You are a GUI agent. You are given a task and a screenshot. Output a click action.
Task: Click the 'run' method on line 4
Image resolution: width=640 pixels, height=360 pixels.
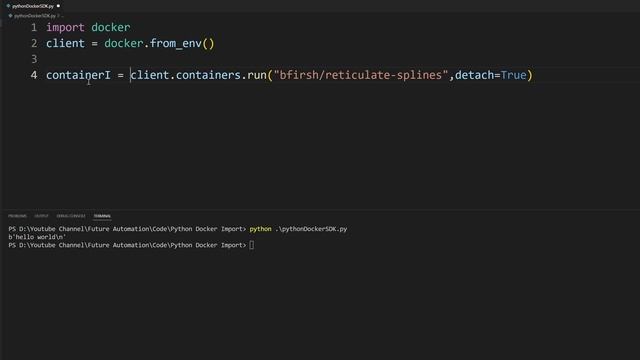tap(257, 76)
